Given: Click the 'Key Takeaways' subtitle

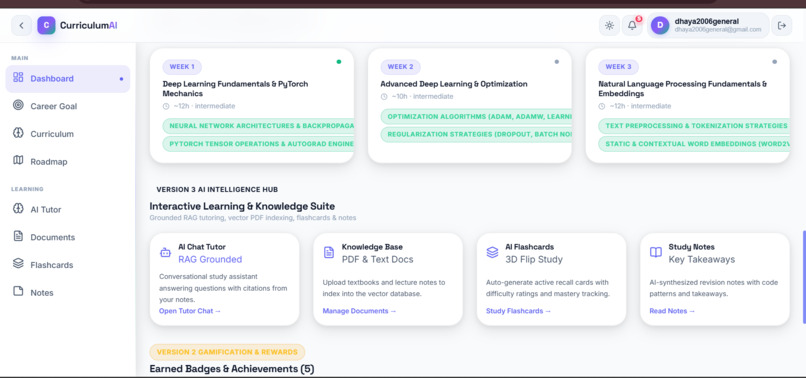Looking at the screenshot, I should (702, 260).
